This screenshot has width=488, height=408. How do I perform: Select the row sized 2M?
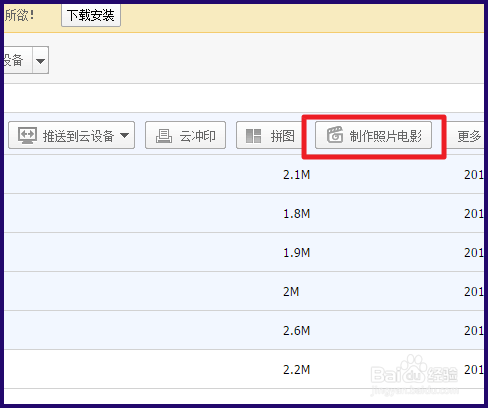(x=244, y=291)
